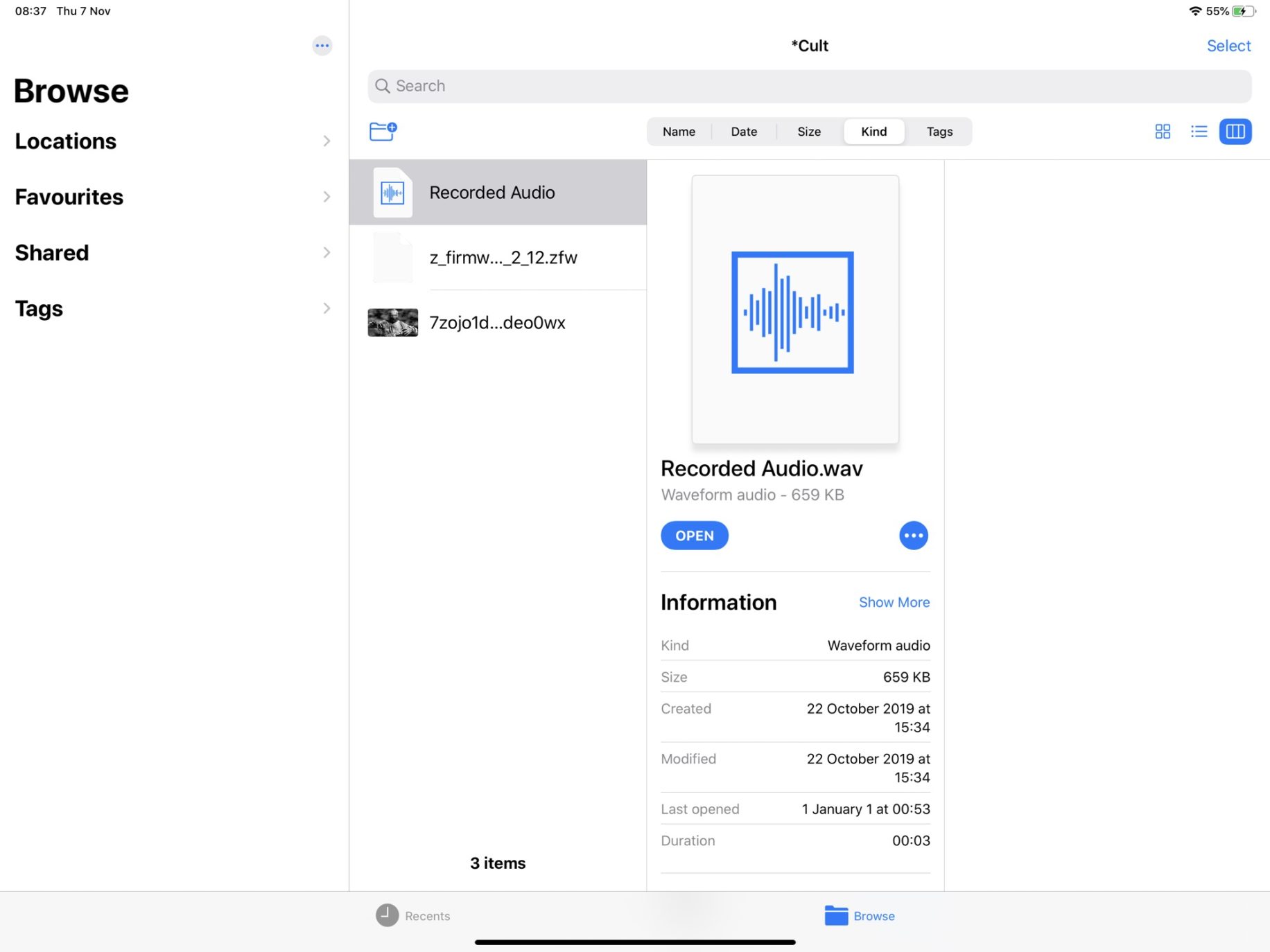Tap the Last opened value
This screenshot has width=1270, height=952.
pos(866,809)
